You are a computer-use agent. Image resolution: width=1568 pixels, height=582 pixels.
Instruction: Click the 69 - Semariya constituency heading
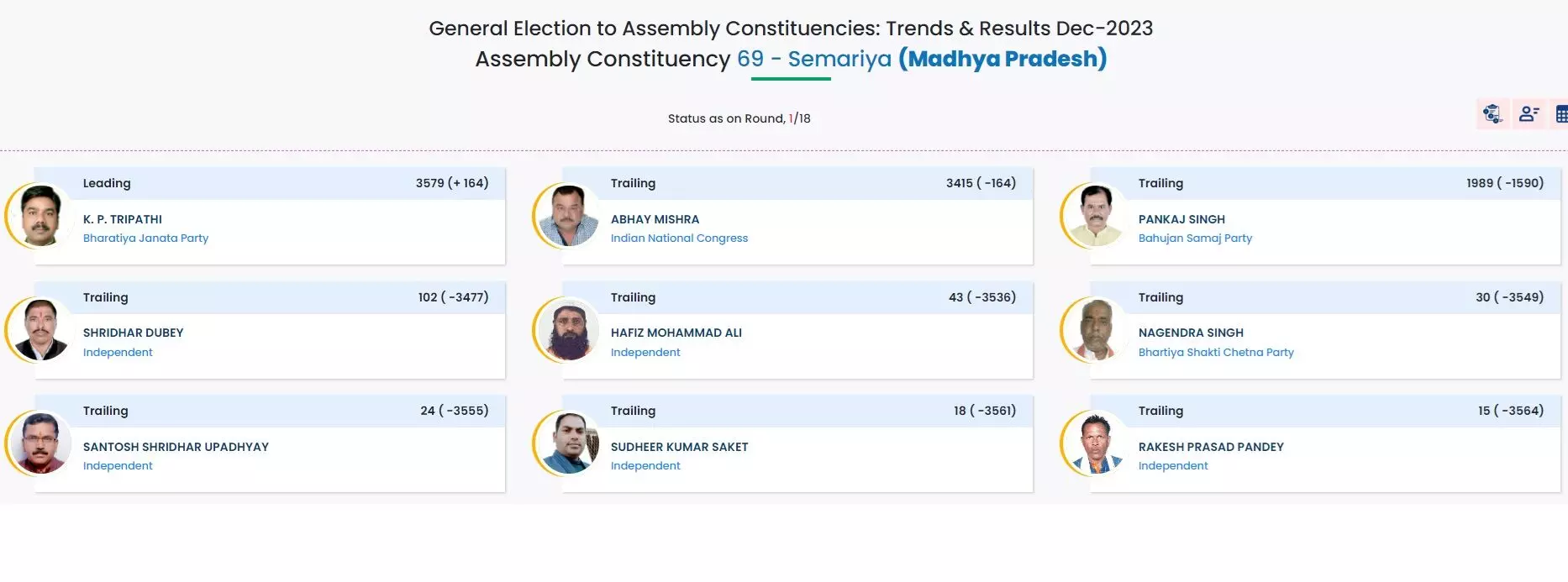click(813, 59)
